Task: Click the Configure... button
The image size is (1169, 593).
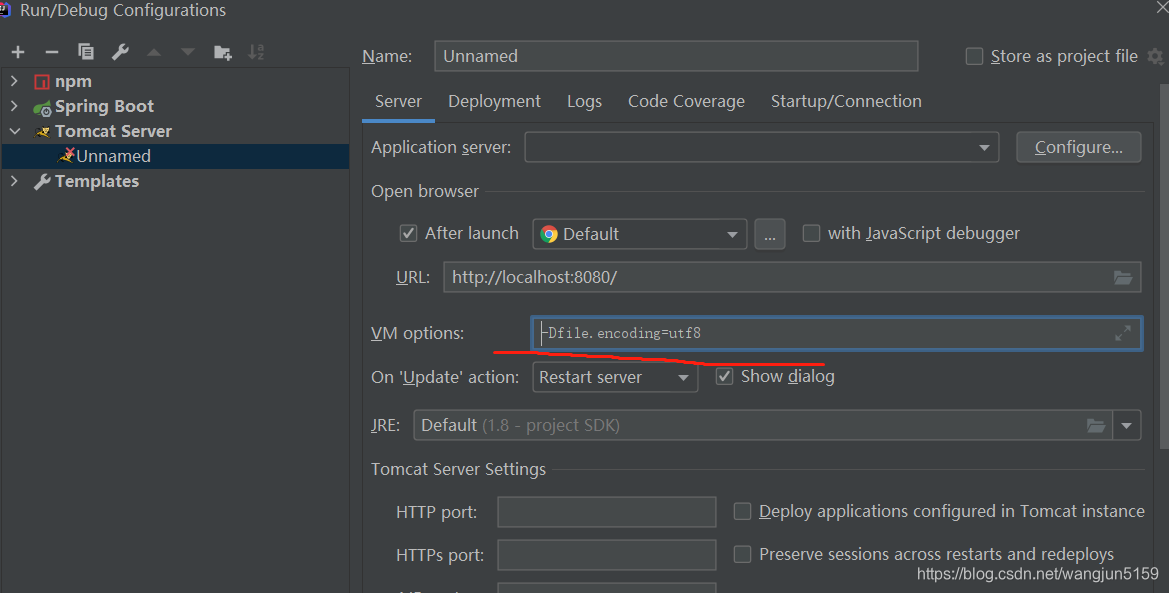Action: tap(1079, 147)
